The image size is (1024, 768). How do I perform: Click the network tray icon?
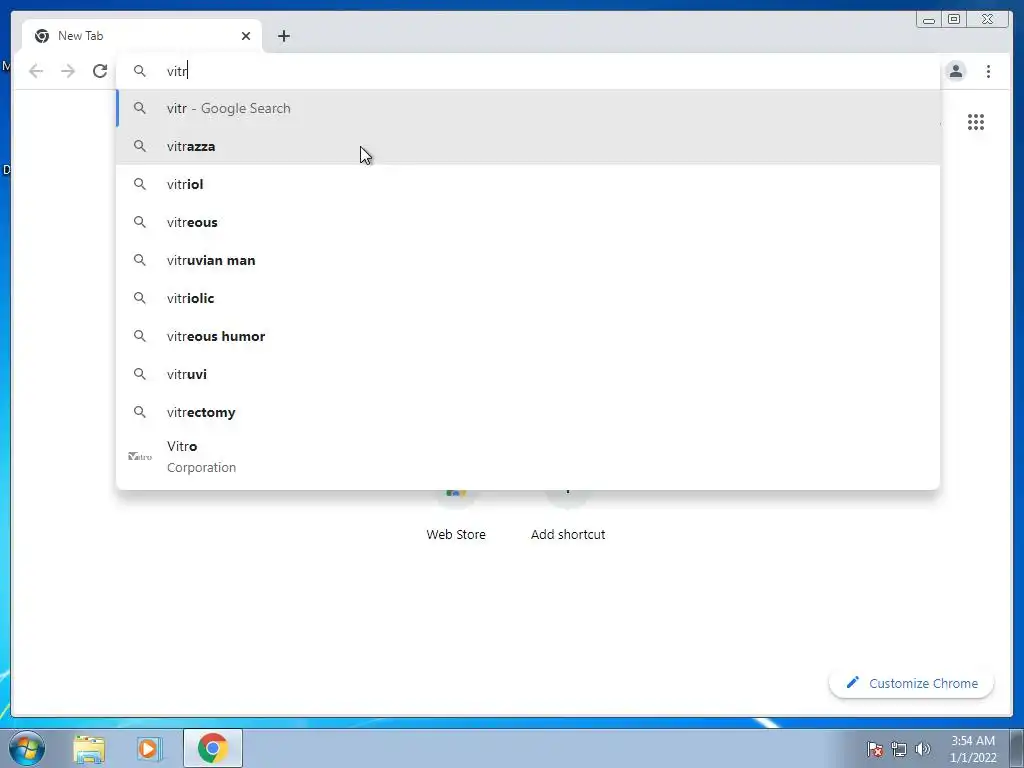(899, 749)
